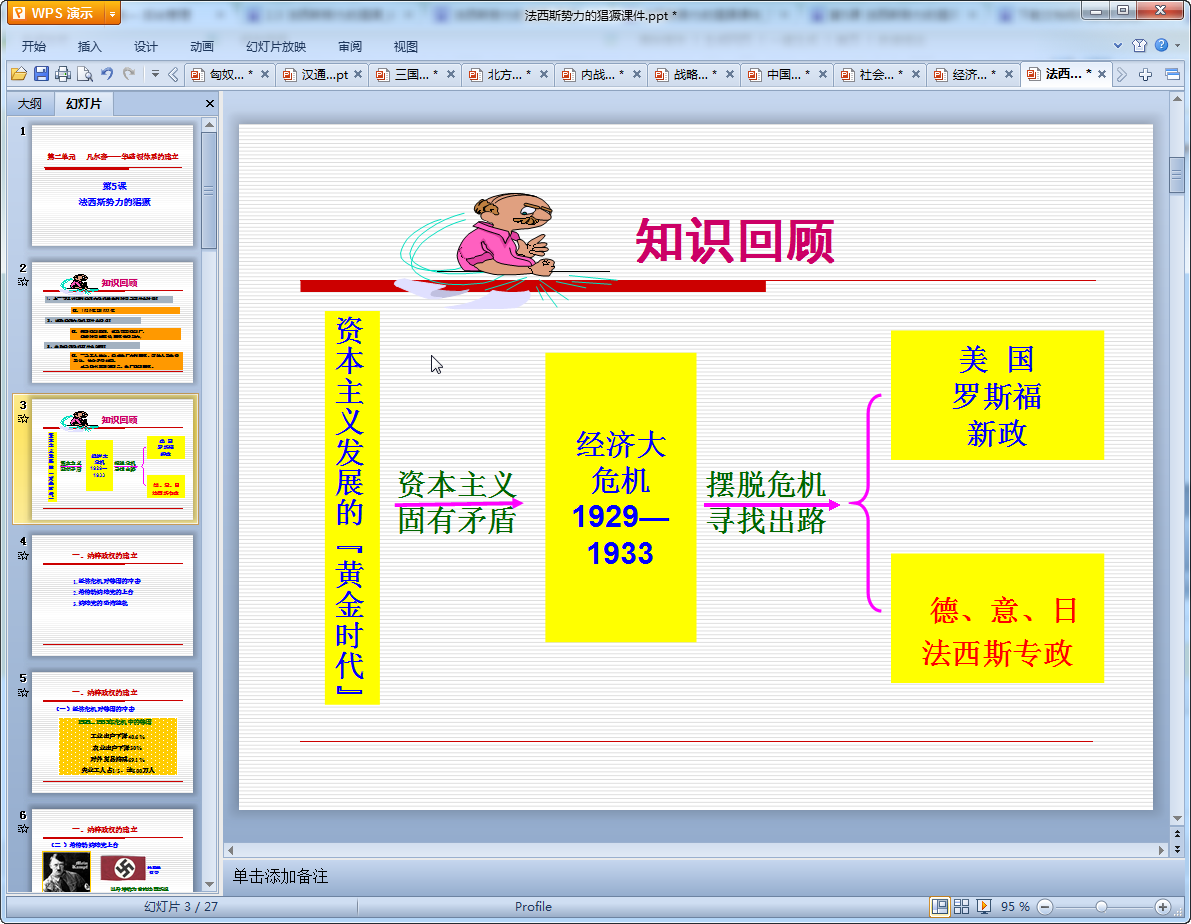The image size is (1191, 924).
Task: Open the 视图 menu tab
Action: 406,46
